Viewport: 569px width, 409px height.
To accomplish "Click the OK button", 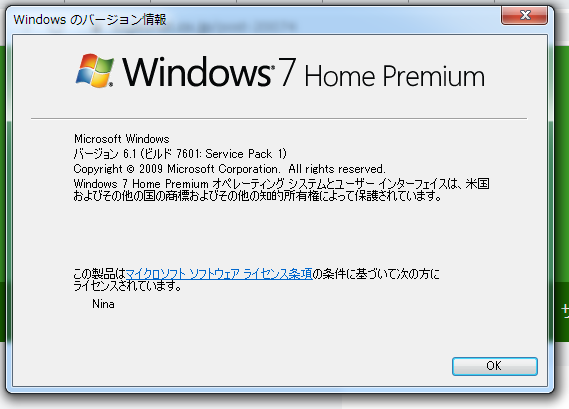I will (495, 366).
